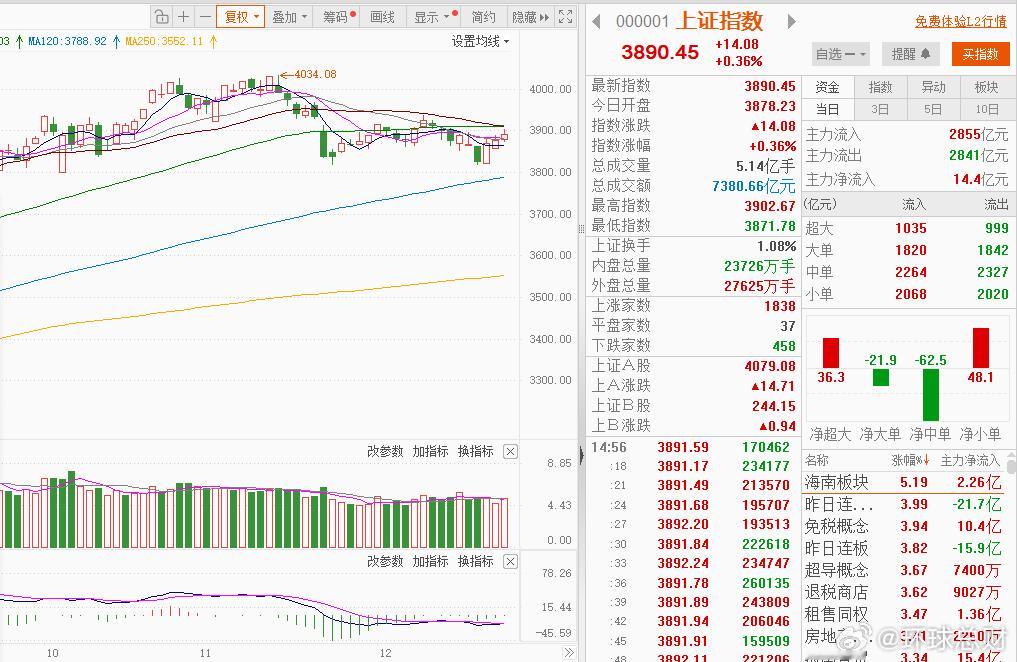The width and height of the screenshot is (1017, 662).
Task: Zoom out chart with minus icon
Action: (x=205, y=17)
